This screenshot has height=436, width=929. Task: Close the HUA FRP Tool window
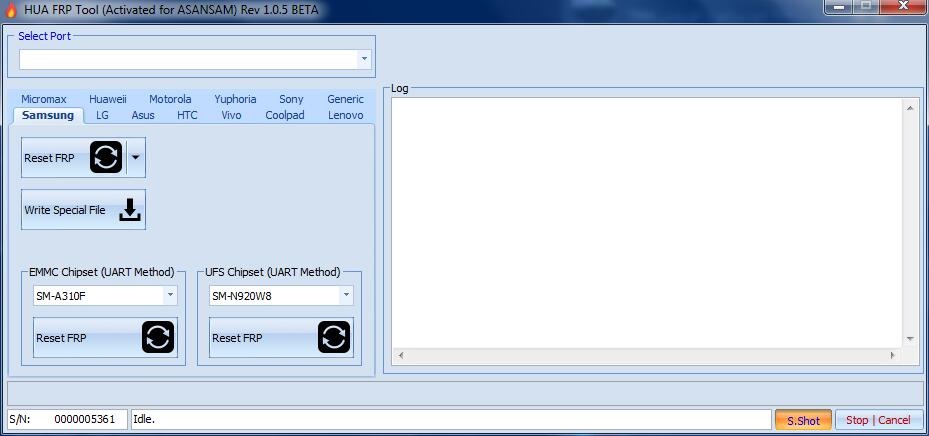click(904, 7)
